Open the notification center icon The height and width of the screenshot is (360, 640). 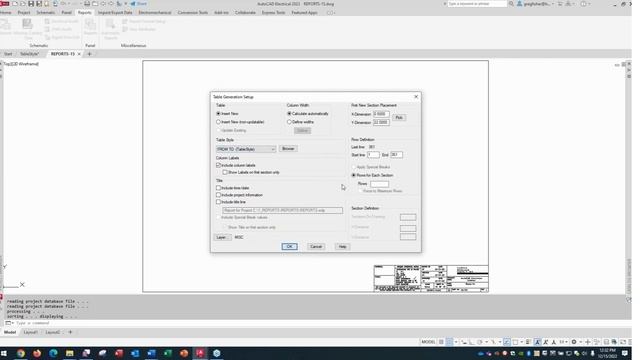625,353
